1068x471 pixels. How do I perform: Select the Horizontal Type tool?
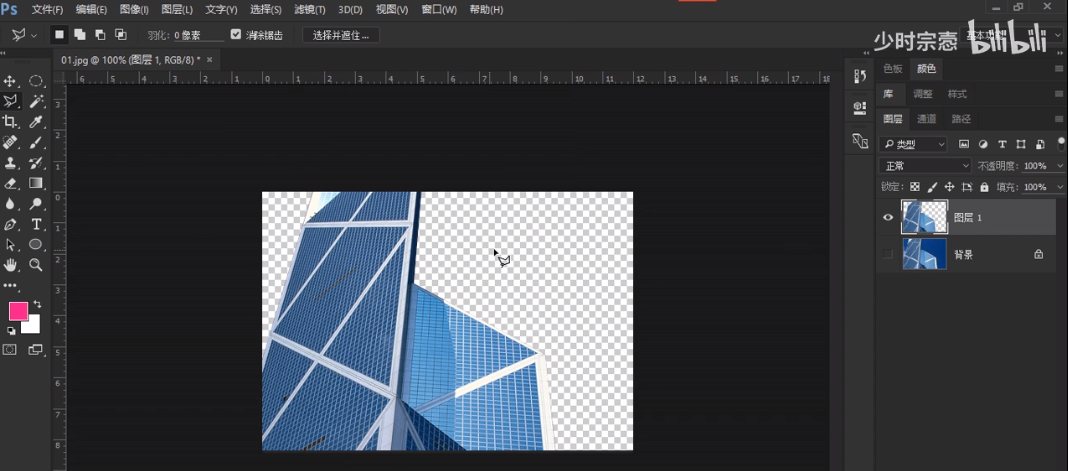tap(36, 224)
